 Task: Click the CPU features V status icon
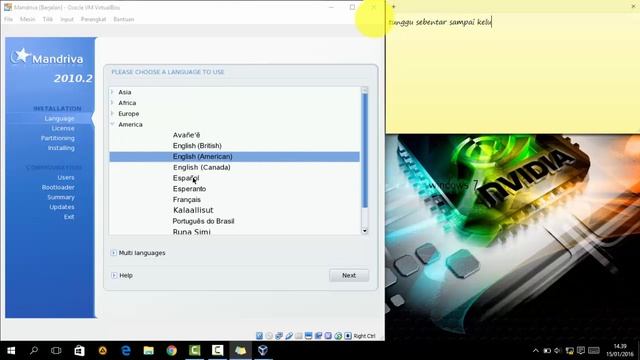click(x=328, y=336)
